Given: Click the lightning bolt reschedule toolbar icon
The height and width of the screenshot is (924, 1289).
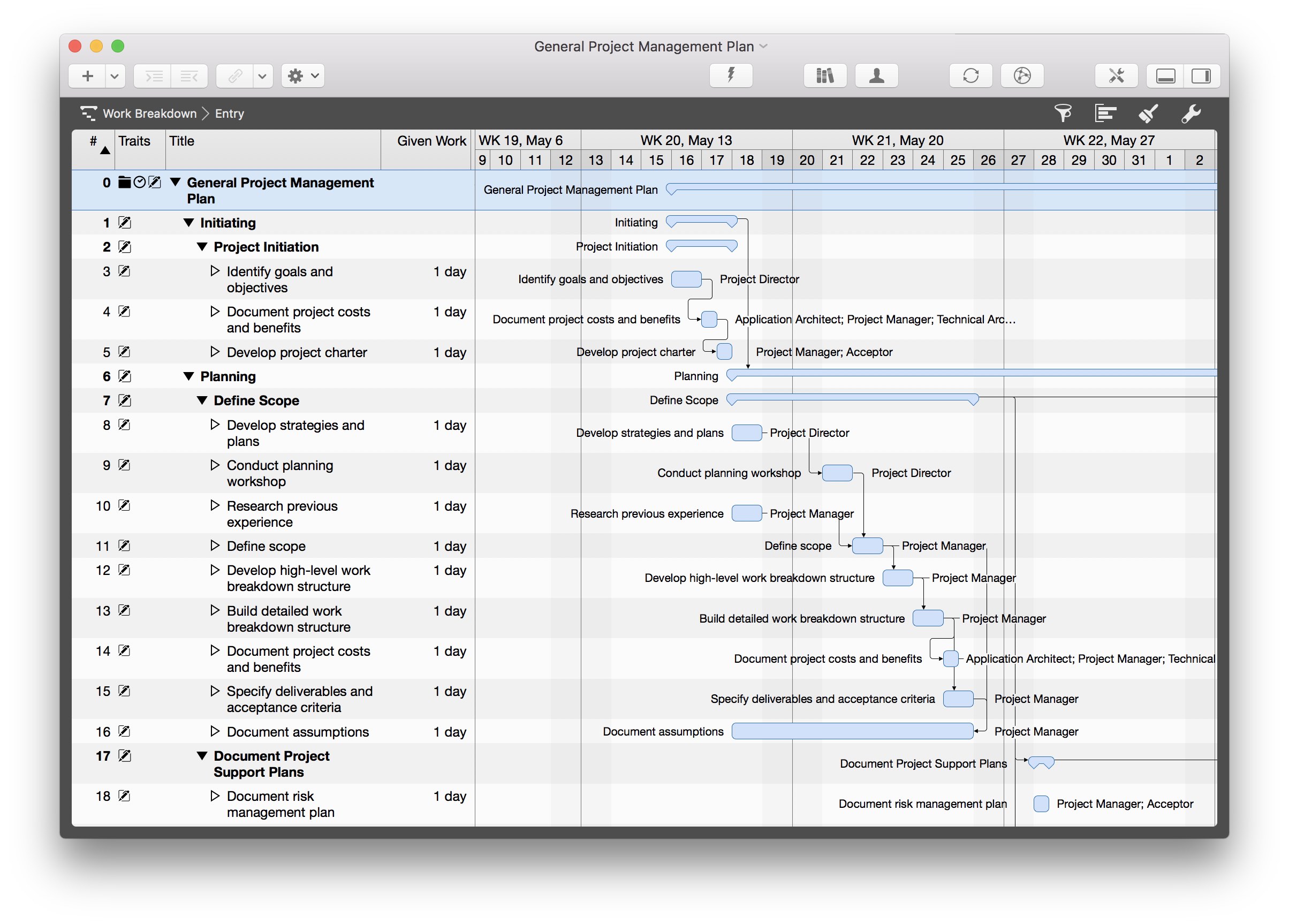Looking at the screenshot, I should (731, 75).
